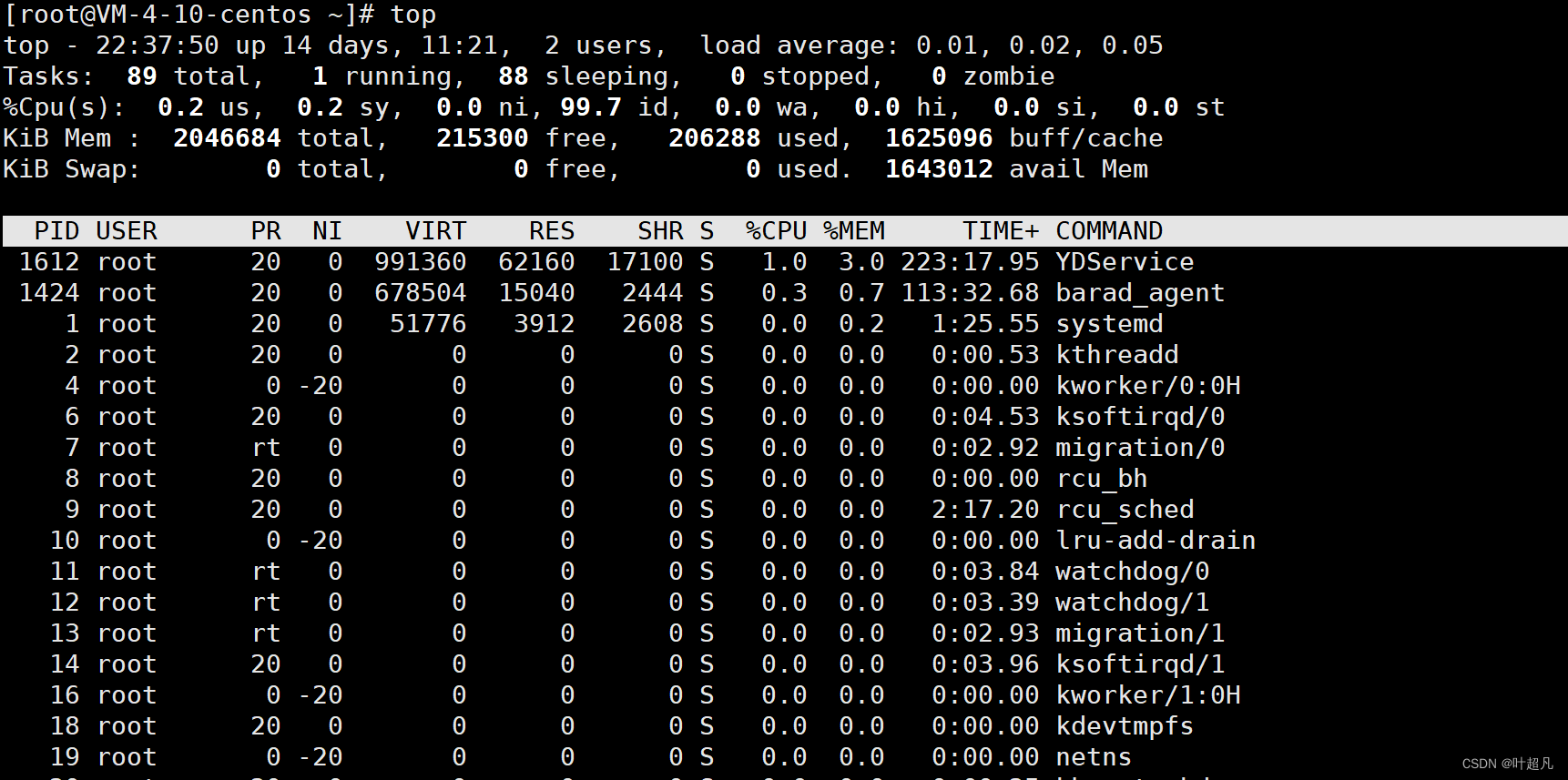Click the 113:32.68 TIME+ value

pos(970,293)
